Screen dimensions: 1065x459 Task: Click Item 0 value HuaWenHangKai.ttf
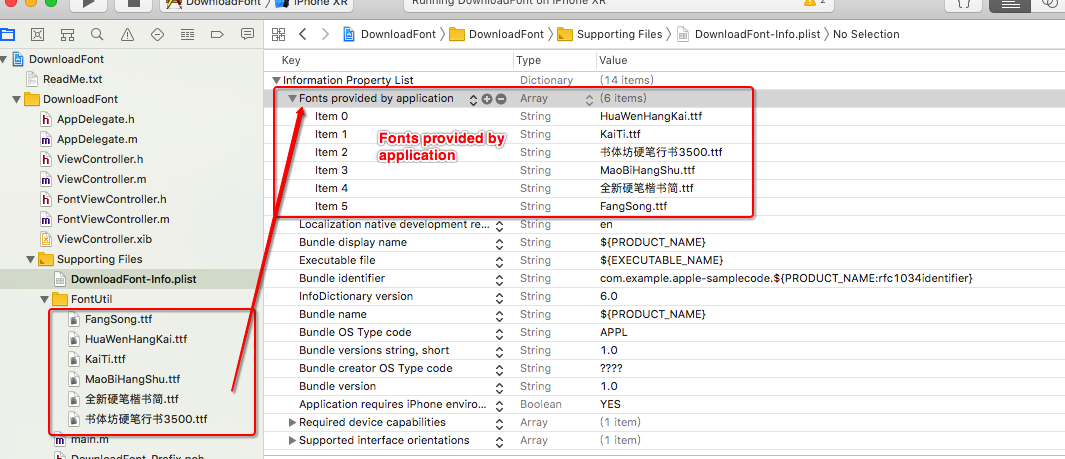pos(651,117)
